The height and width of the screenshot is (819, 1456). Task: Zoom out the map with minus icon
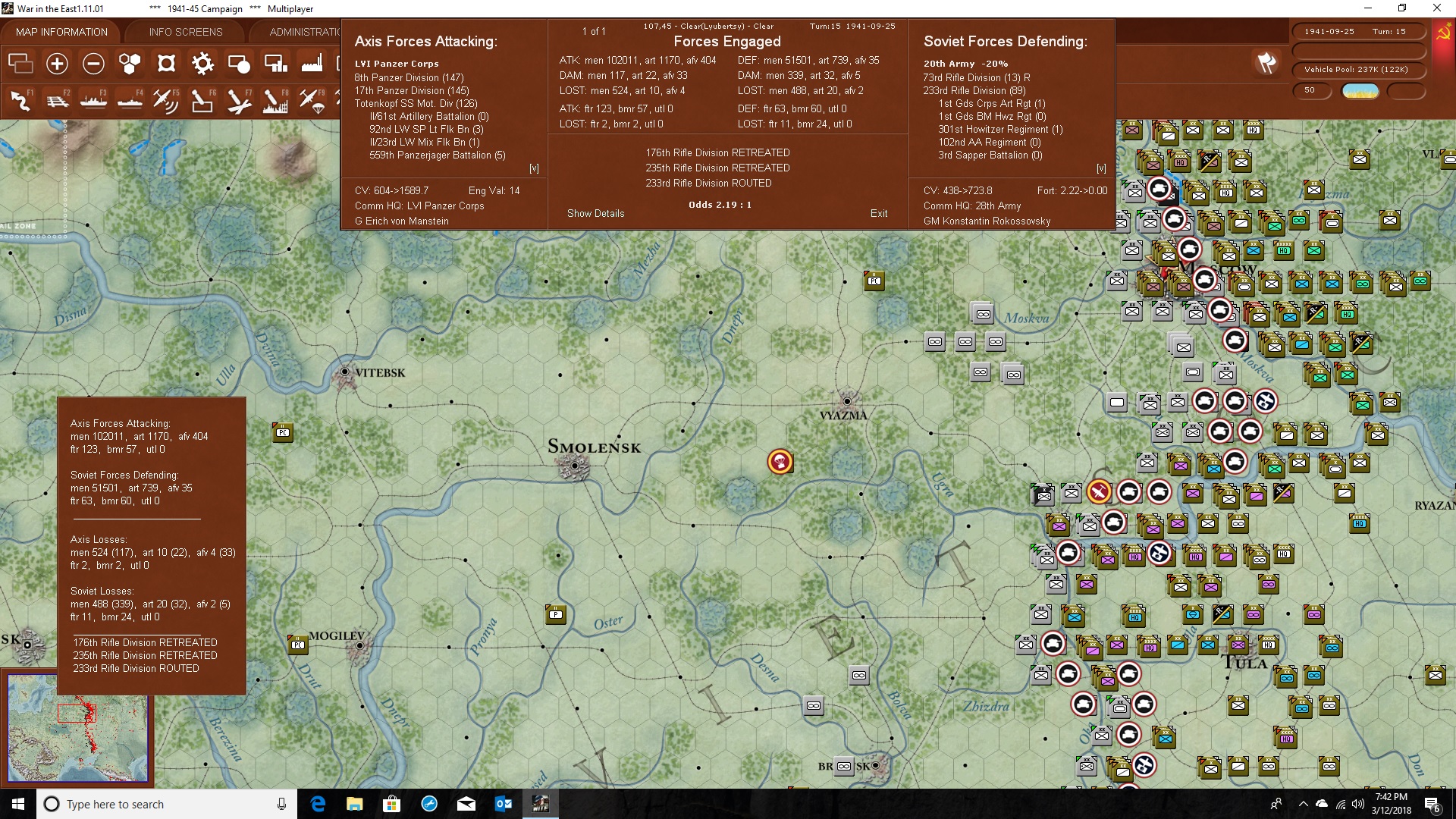tap(93, 64)
